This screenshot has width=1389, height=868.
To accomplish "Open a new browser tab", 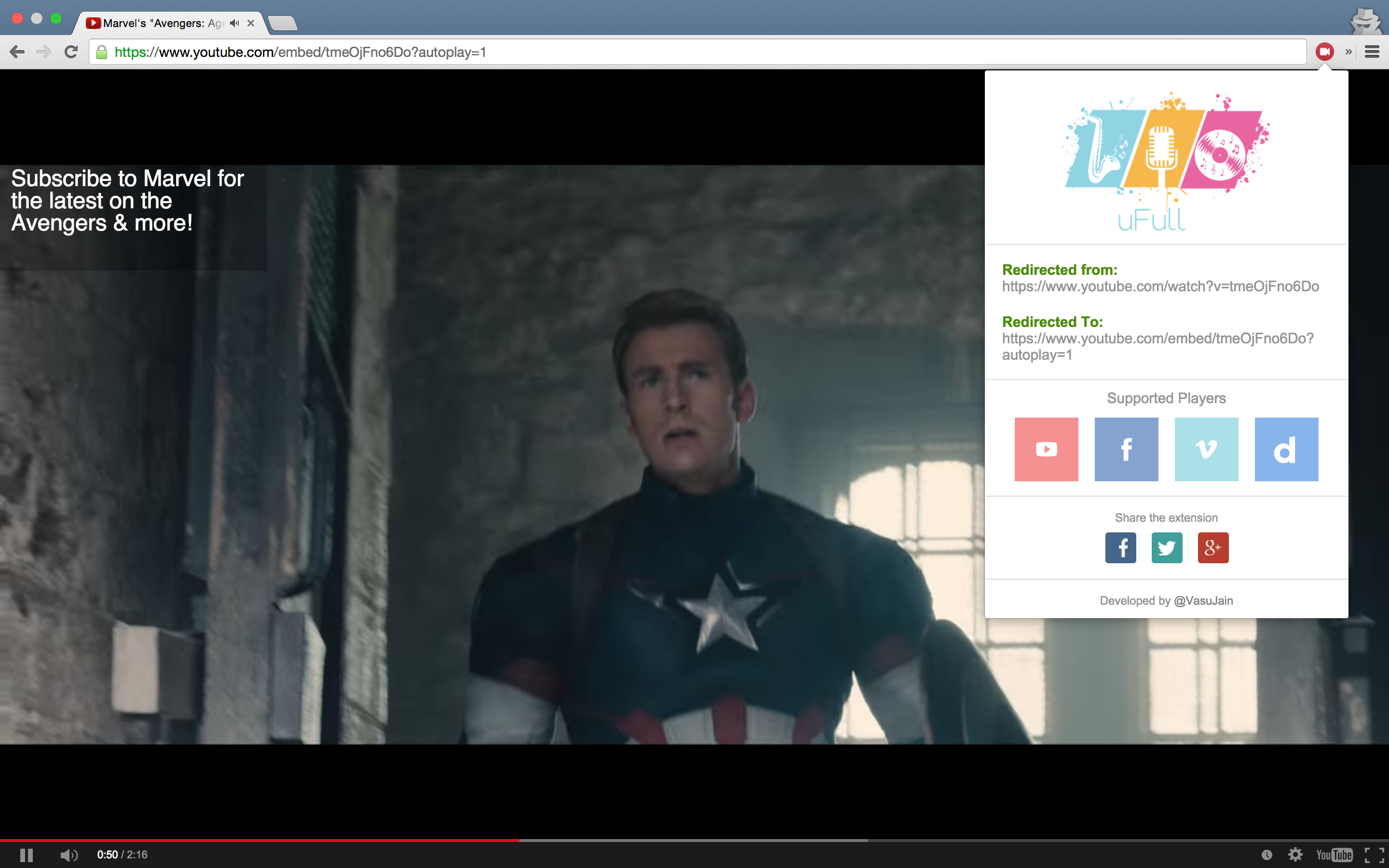I will click(283, 23).
